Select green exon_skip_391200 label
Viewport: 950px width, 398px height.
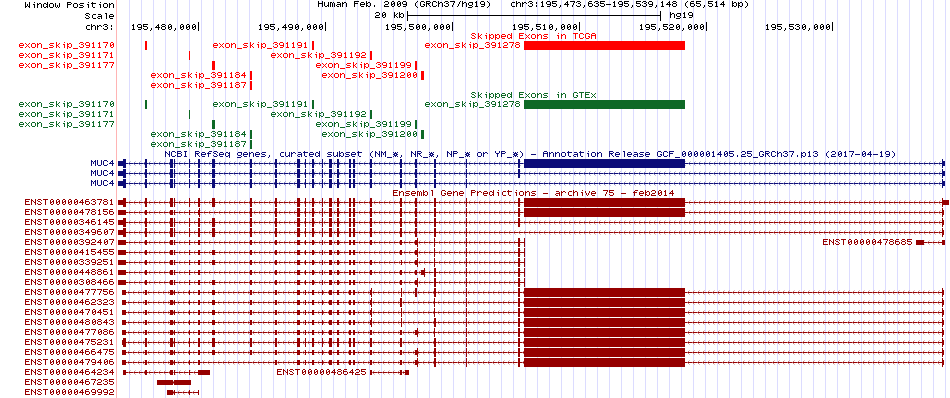click(370, 134)
